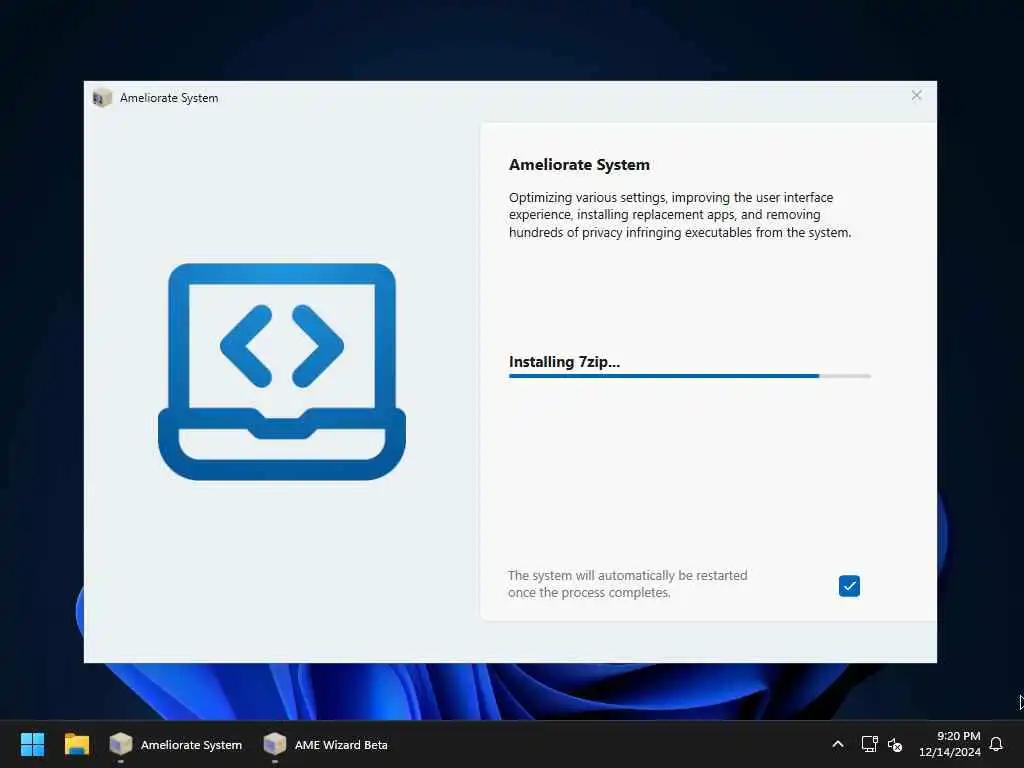Image resolution: width=1024 pixels, height=768 pixels.
Task: Open network status tray icon
Action: pos(869,744)
